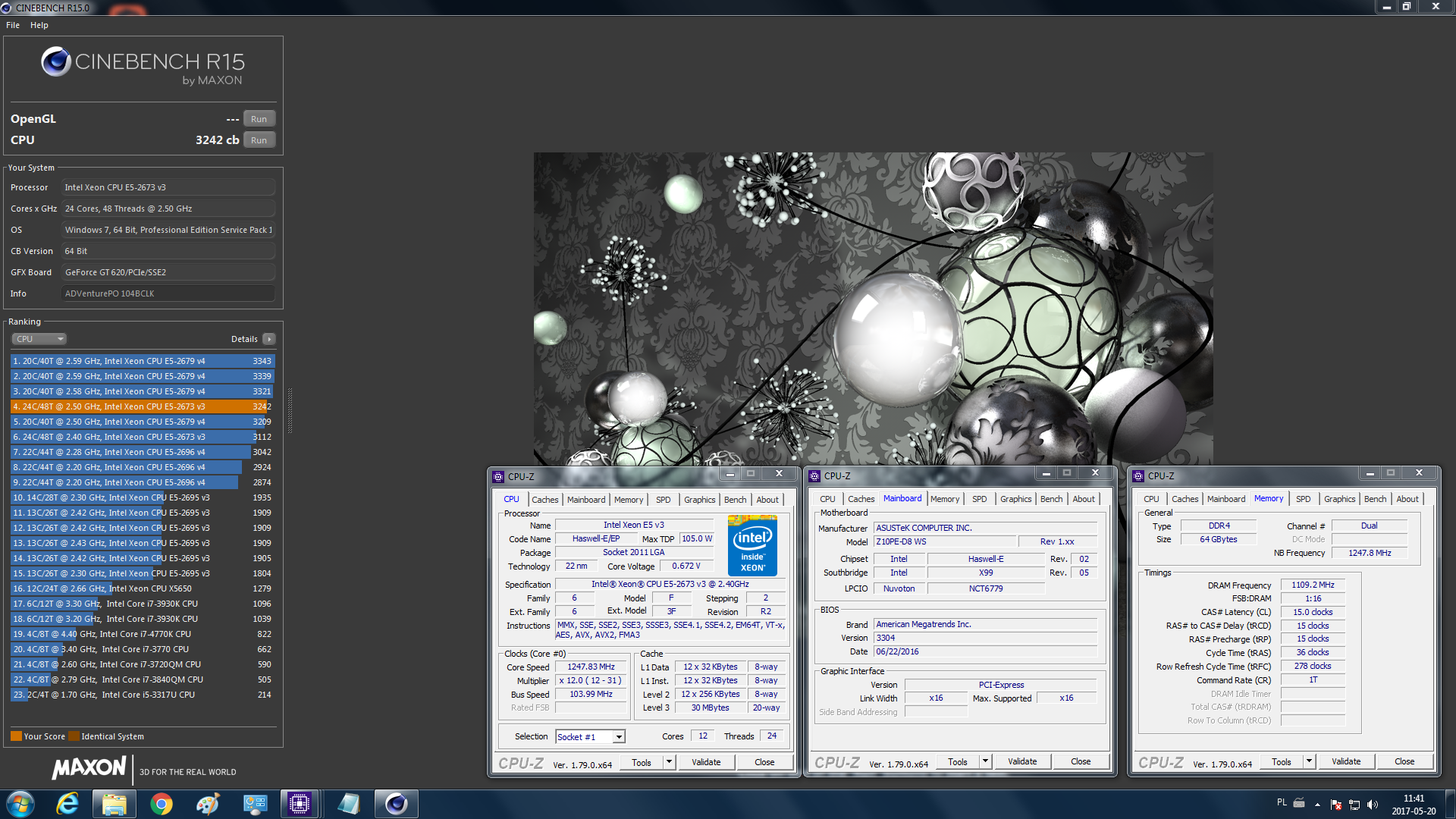
Task: Click the Core Speed 1247.83 MHz value
Action: [x=591, y=667]
